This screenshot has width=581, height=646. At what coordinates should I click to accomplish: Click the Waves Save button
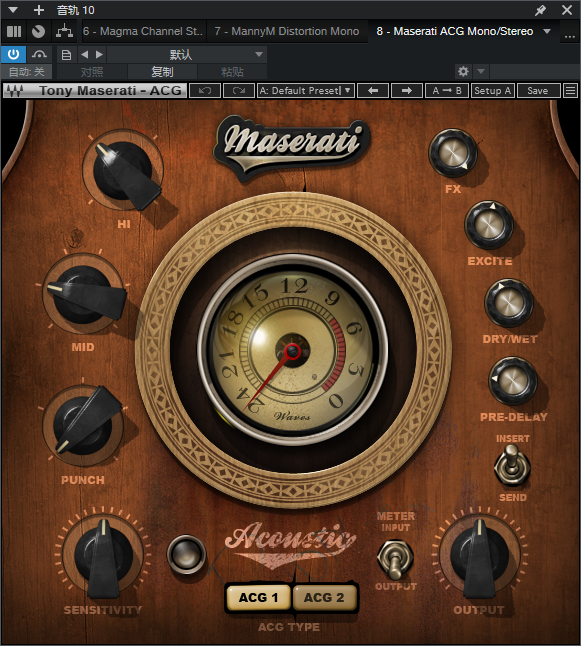pos(538,91)
